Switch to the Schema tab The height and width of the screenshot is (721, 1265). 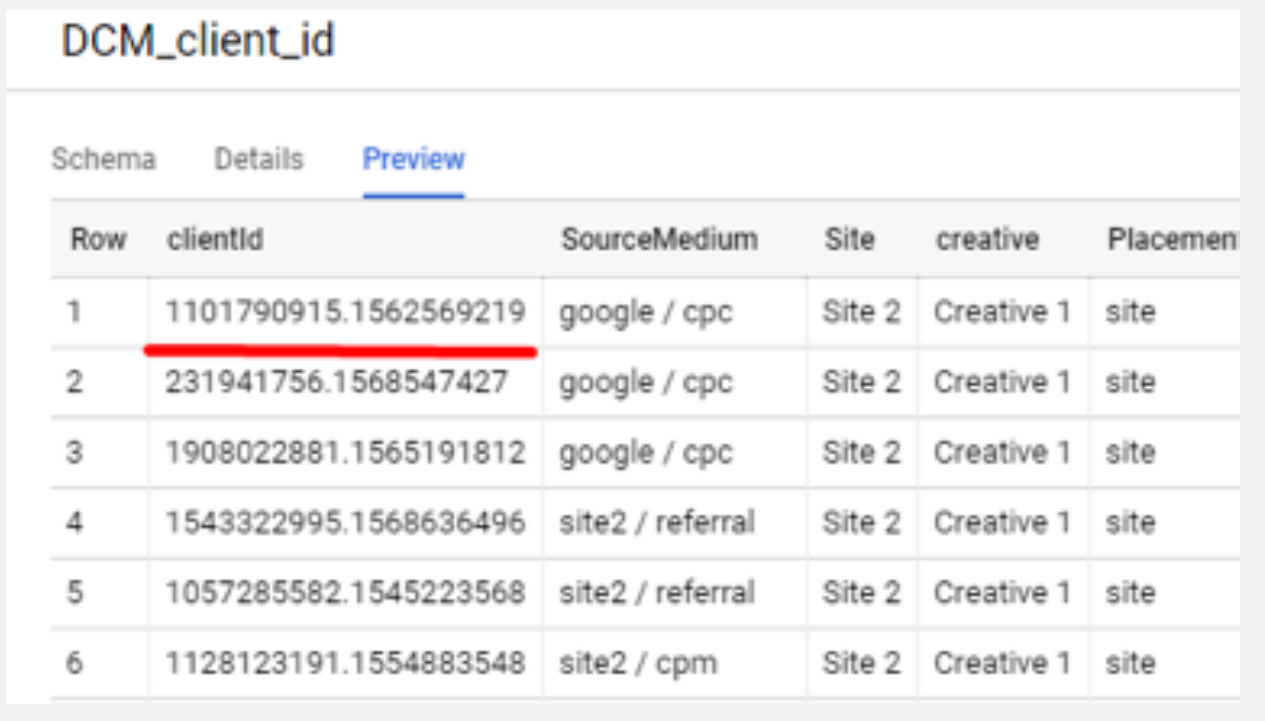pos(103,160)
